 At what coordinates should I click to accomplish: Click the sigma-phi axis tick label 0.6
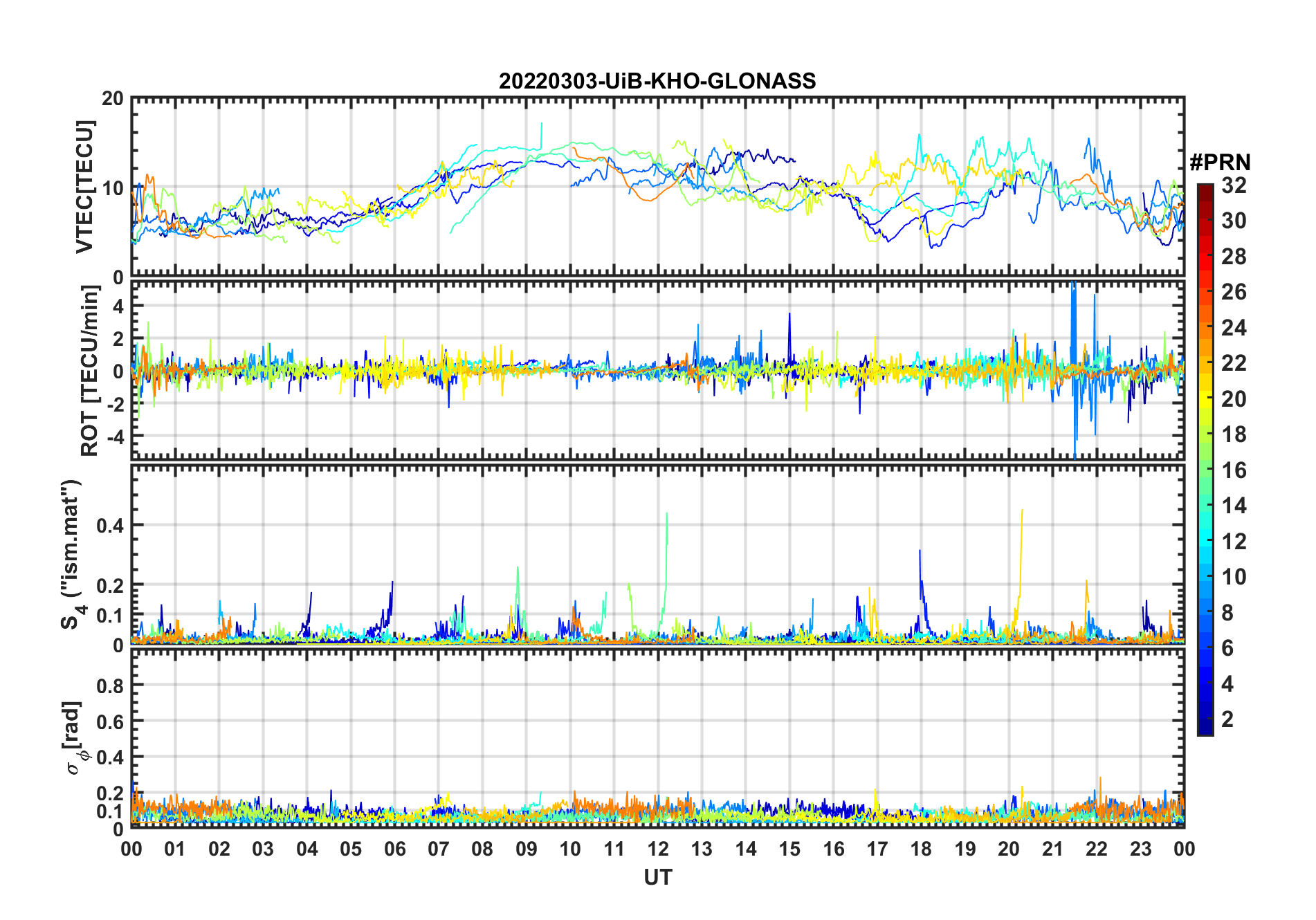(110, 721)
